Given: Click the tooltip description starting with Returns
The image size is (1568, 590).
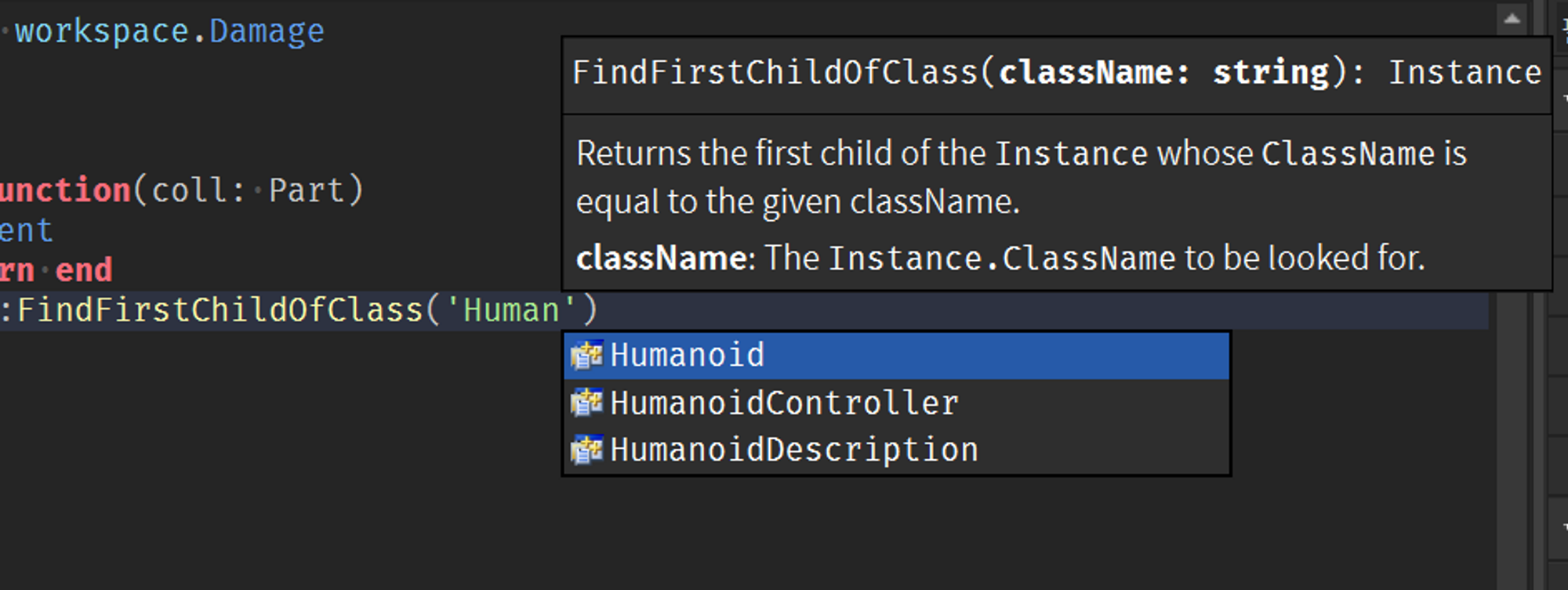Looking at the screenshot, I should tap(1021, 177).
